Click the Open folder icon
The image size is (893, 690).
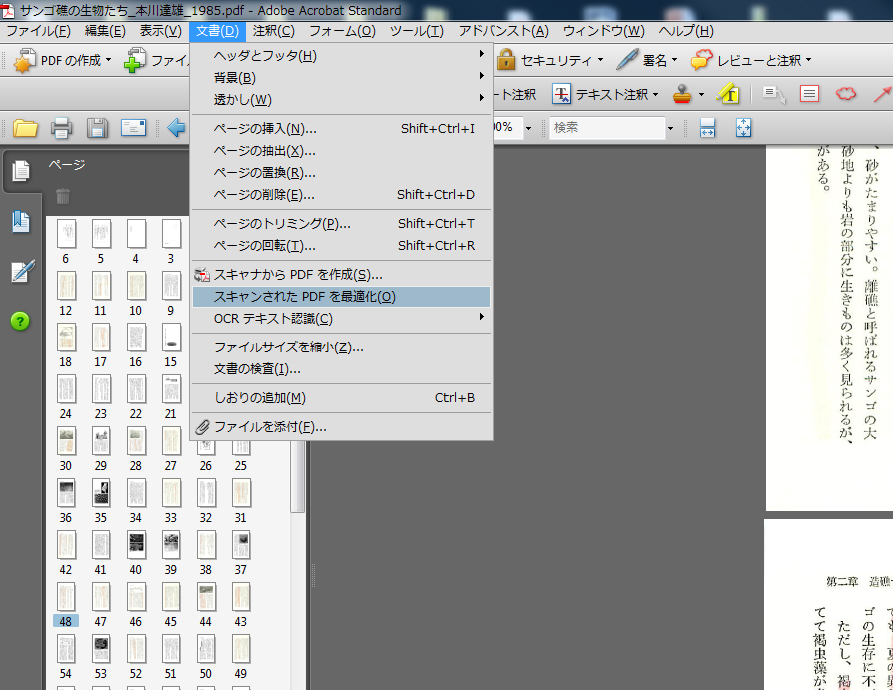coord(25,128)
